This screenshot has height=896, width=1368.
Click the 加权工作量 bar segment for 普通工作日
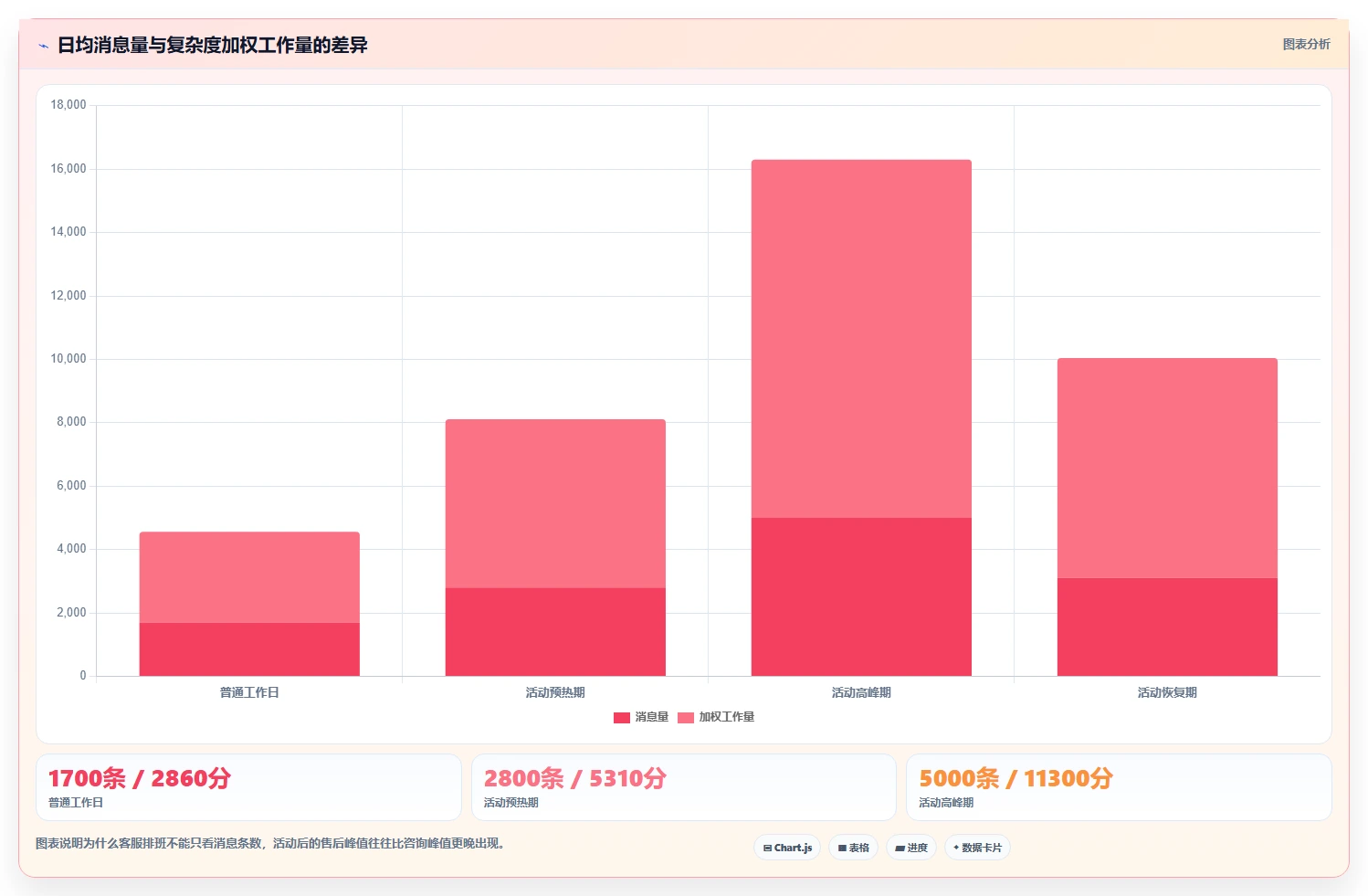tap(249, 577)
